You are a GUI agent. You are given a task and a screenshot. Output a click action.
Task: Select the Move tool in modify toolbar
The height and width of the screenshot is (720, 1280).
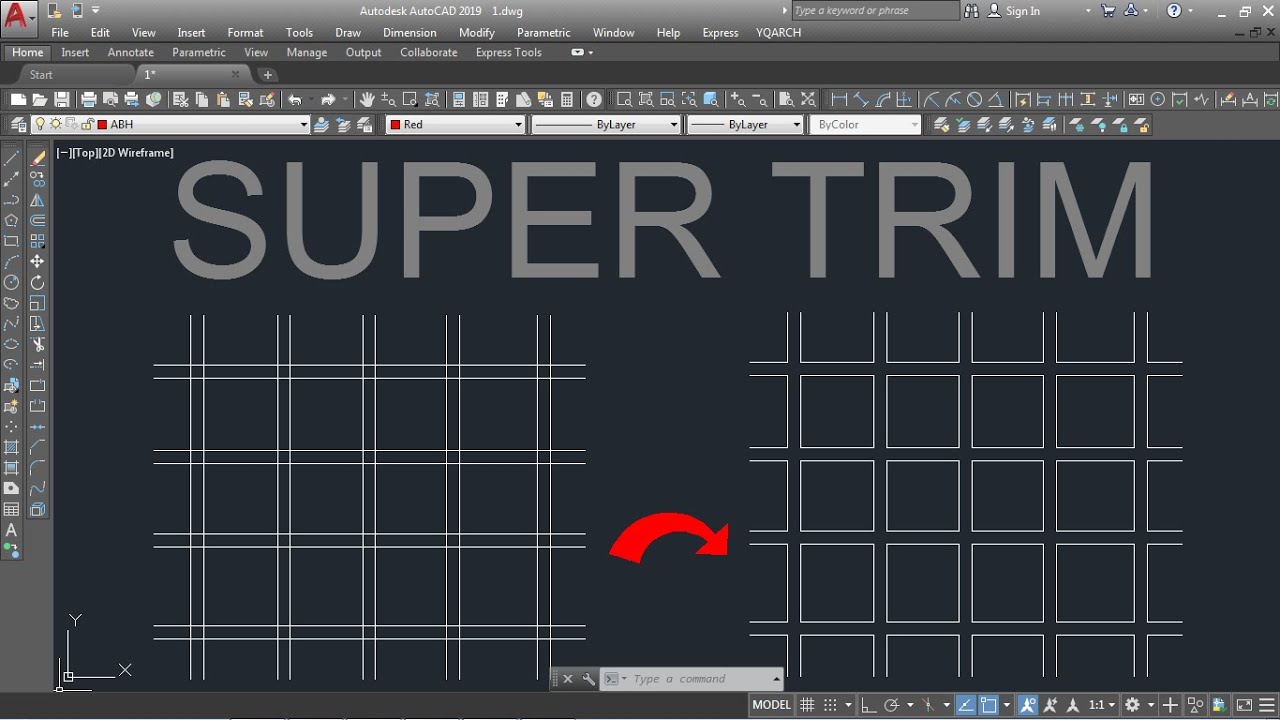[38, 262]
